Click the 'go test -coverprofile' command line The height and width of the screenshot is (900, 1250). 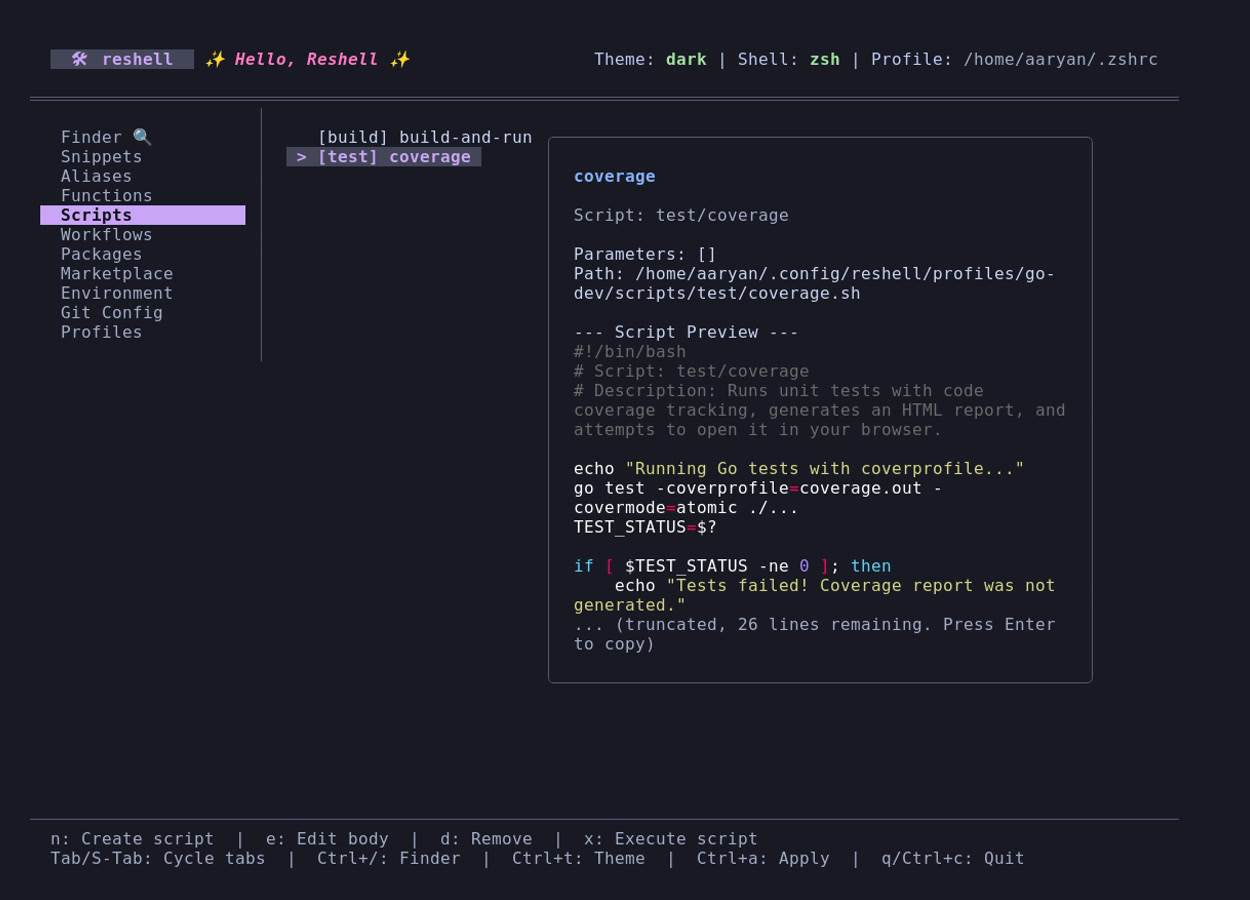coord(758,498)
